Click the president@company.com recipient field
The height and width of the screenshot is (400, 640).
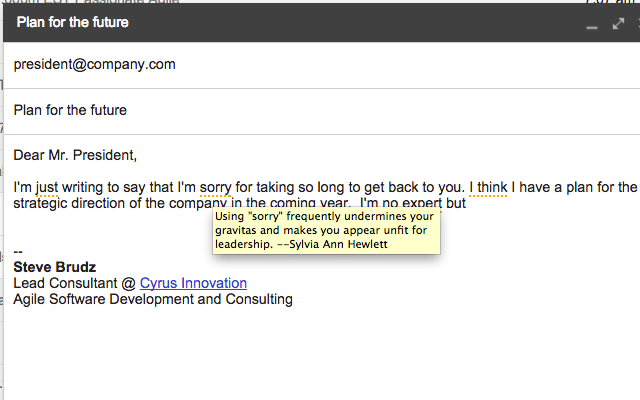[322, 64]
